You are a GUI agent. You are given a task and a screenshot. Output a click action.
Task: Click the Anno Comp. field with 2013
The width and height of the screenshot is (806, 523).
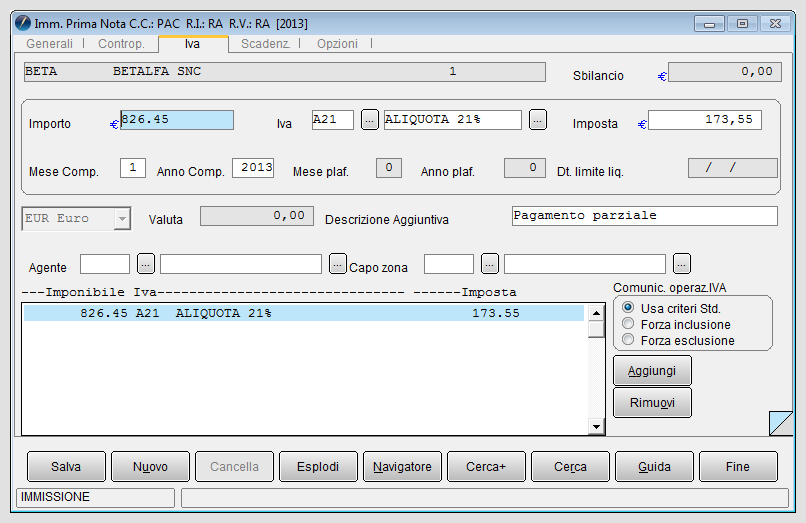coord(253,168)
